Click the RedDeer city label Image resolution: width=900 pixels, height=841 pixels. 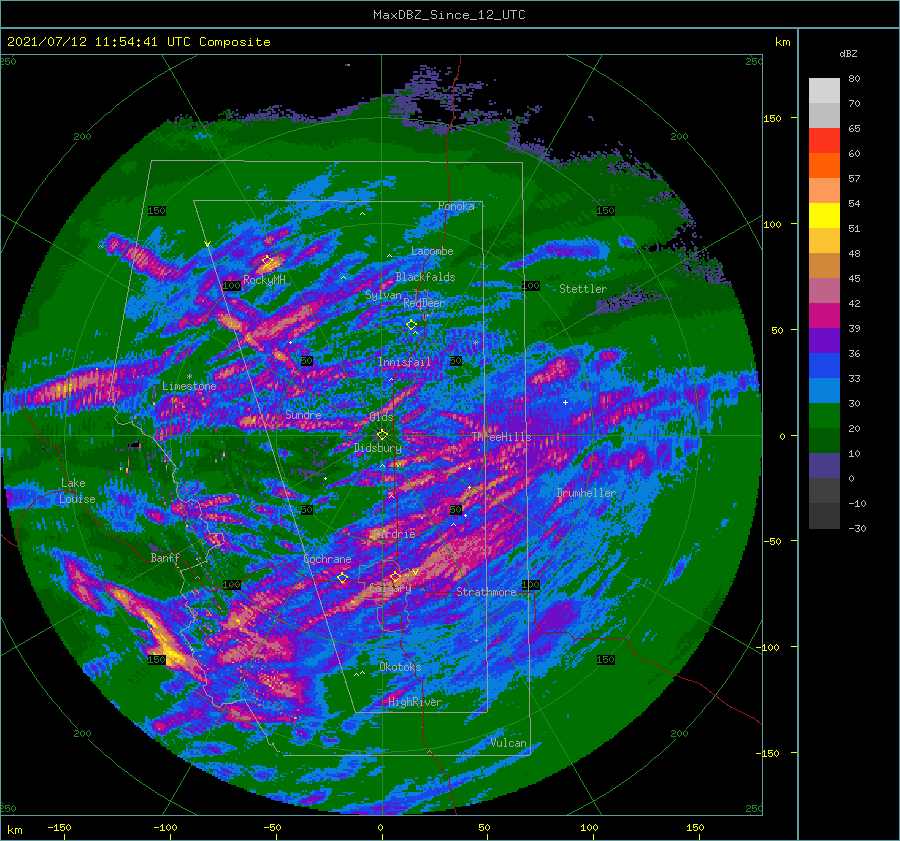pyautogui.click(x=424, y=303)
